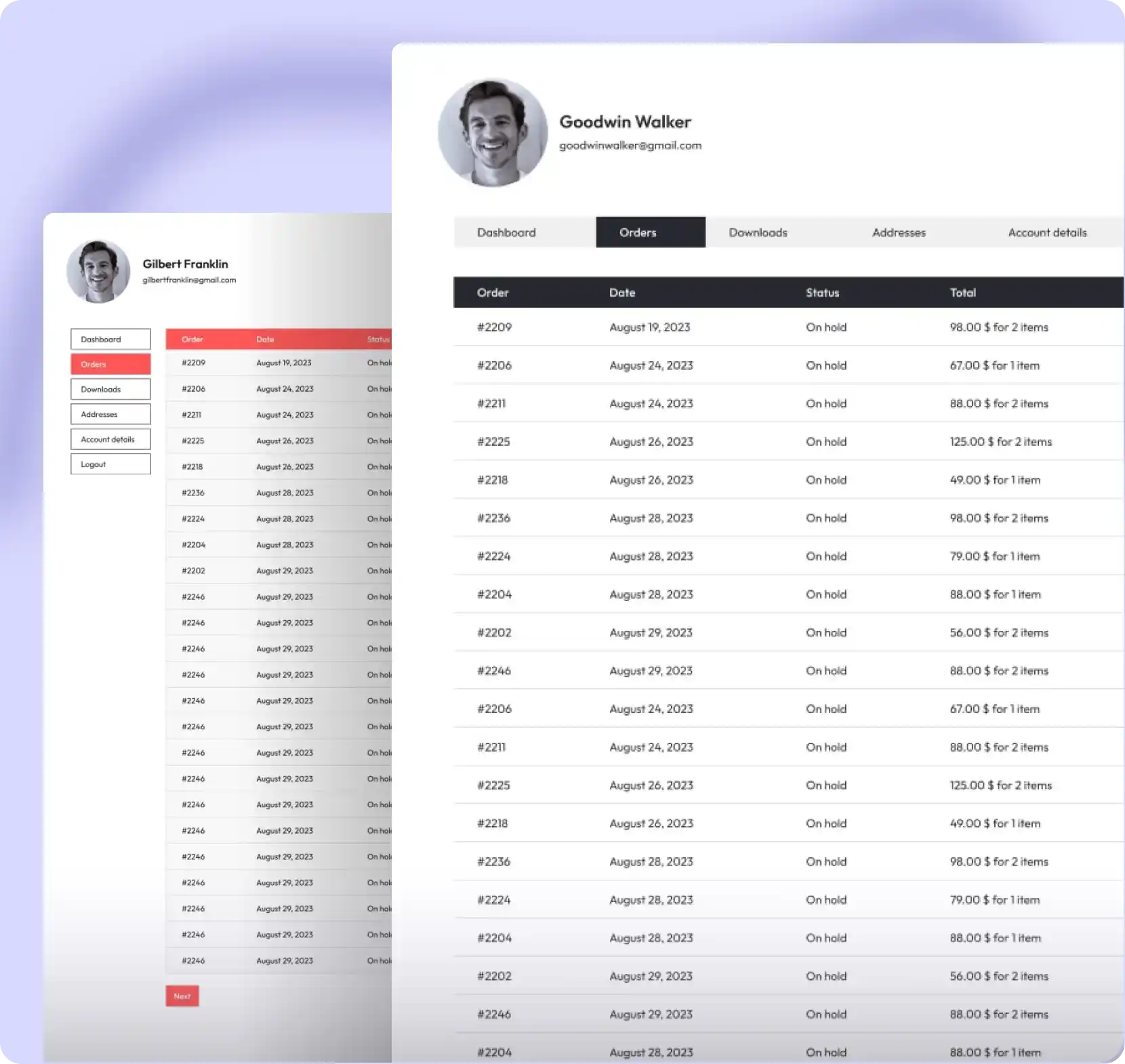The height and width of the screenshot is (1064, 1125).
Task: Open the Dashboard tab in Goodwin Walker's account
Action: (506, 232)
